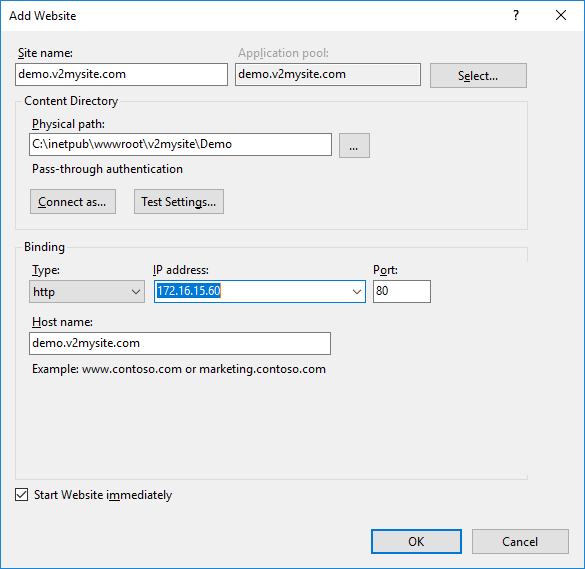This screenshot has height=569, width=585.
Task: Click the selected IP address text 172.16.15.60
Action: pos(189,291)
